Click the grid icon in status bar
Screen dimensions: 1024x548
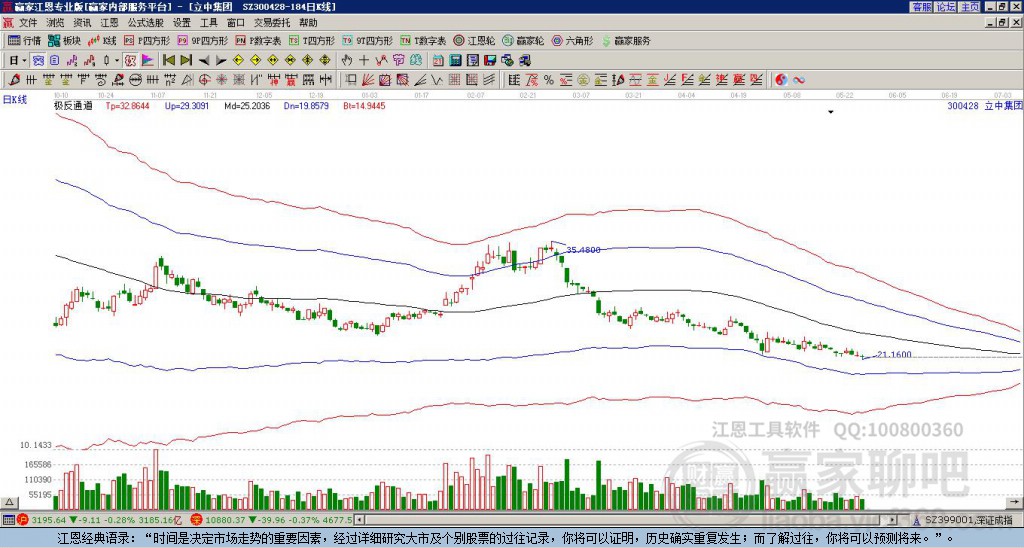point(8,521)
